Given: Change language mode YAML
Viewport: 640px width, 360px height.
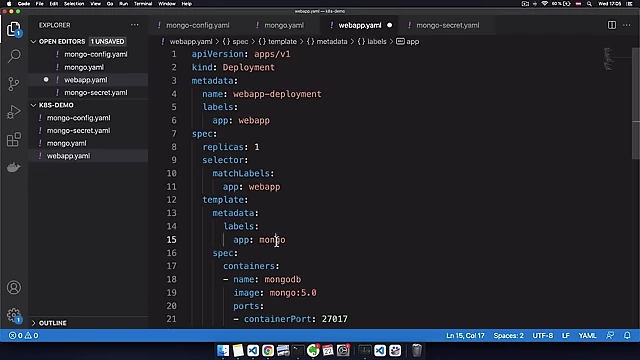Looking at the screenshot, I should coord(587,336).
